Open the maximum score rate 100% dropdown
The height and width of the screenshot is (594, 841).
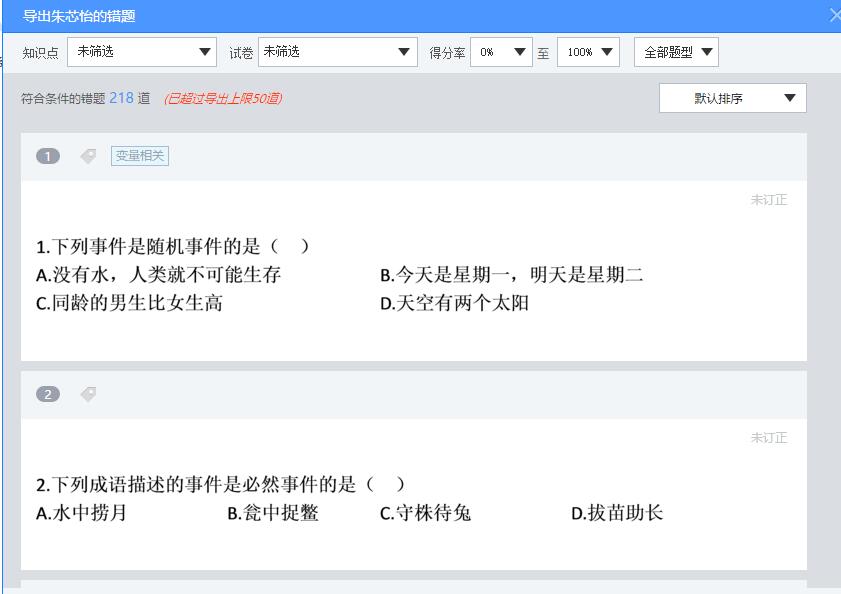pos(588,52)
